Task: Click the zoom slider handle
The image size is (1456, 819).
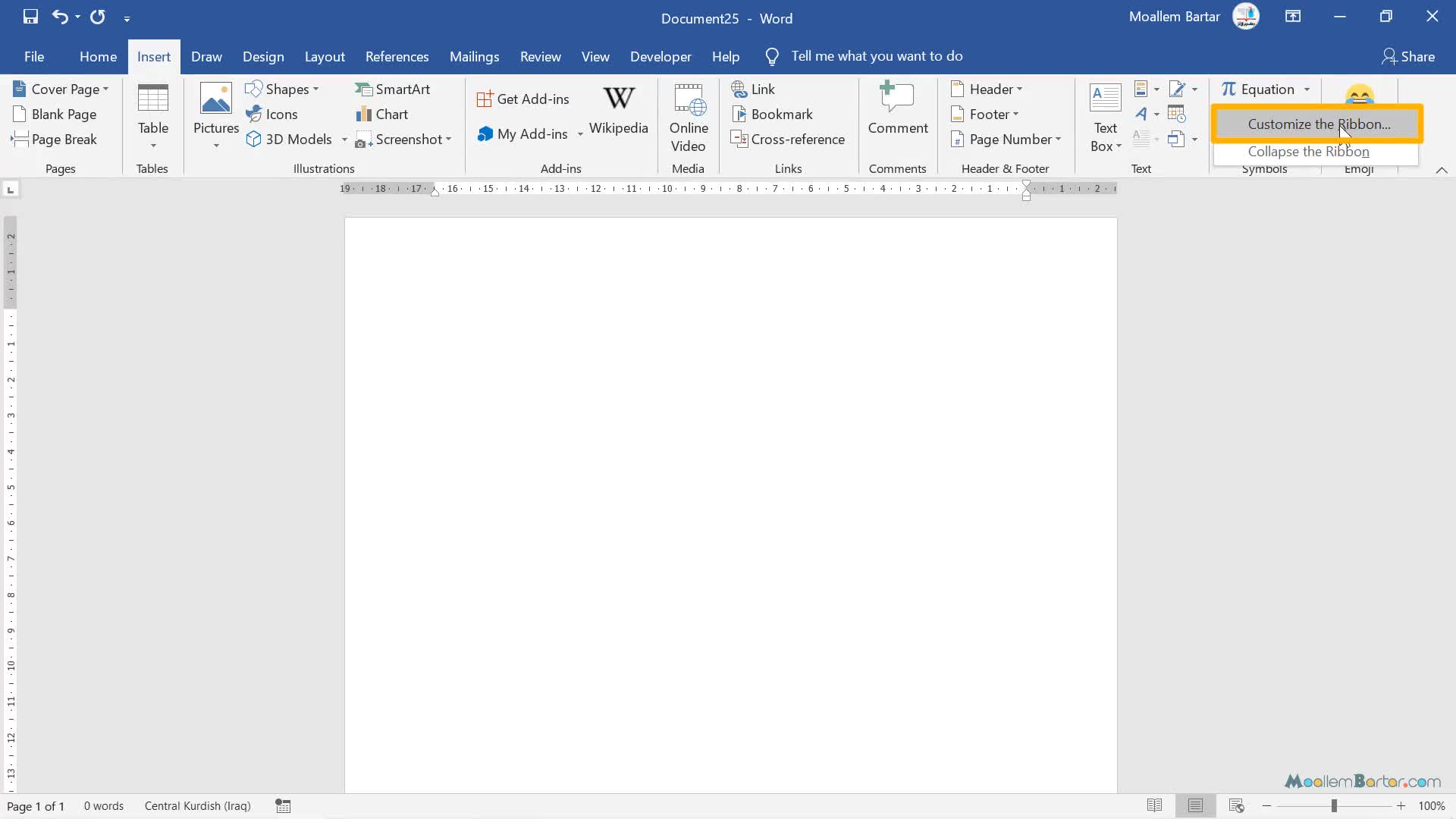Action: coord(1334,806)
